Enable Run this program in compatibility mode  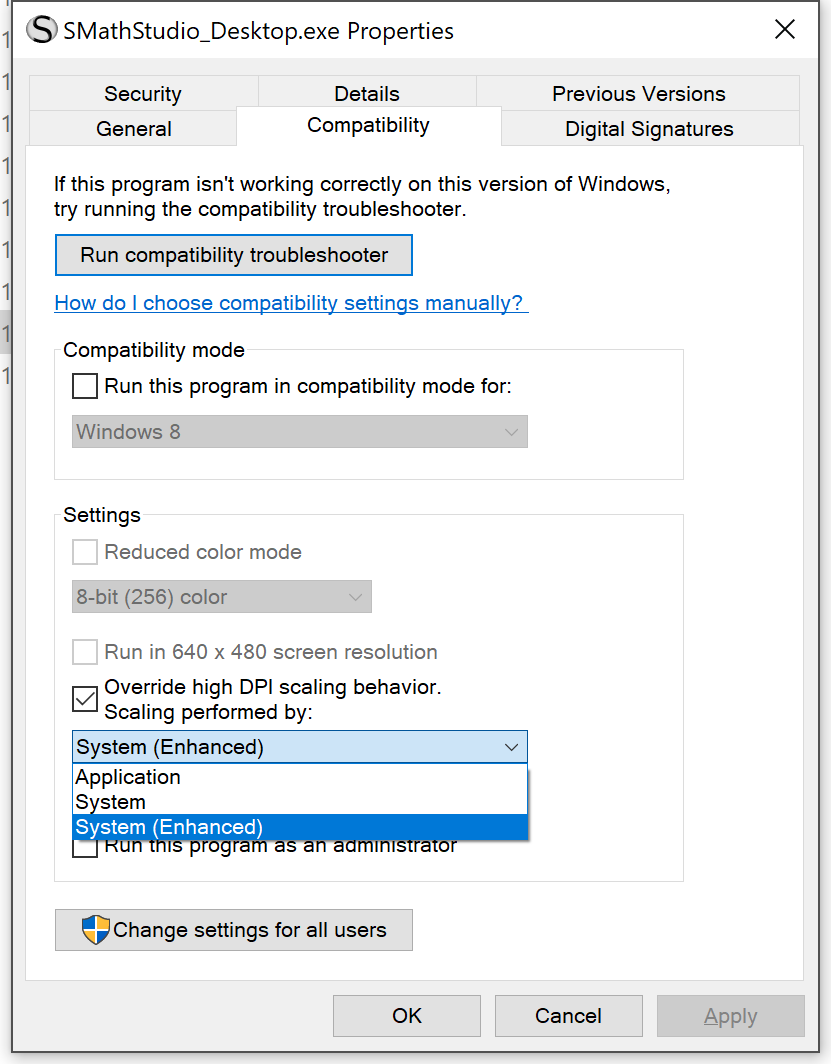[x=86, y=386]
